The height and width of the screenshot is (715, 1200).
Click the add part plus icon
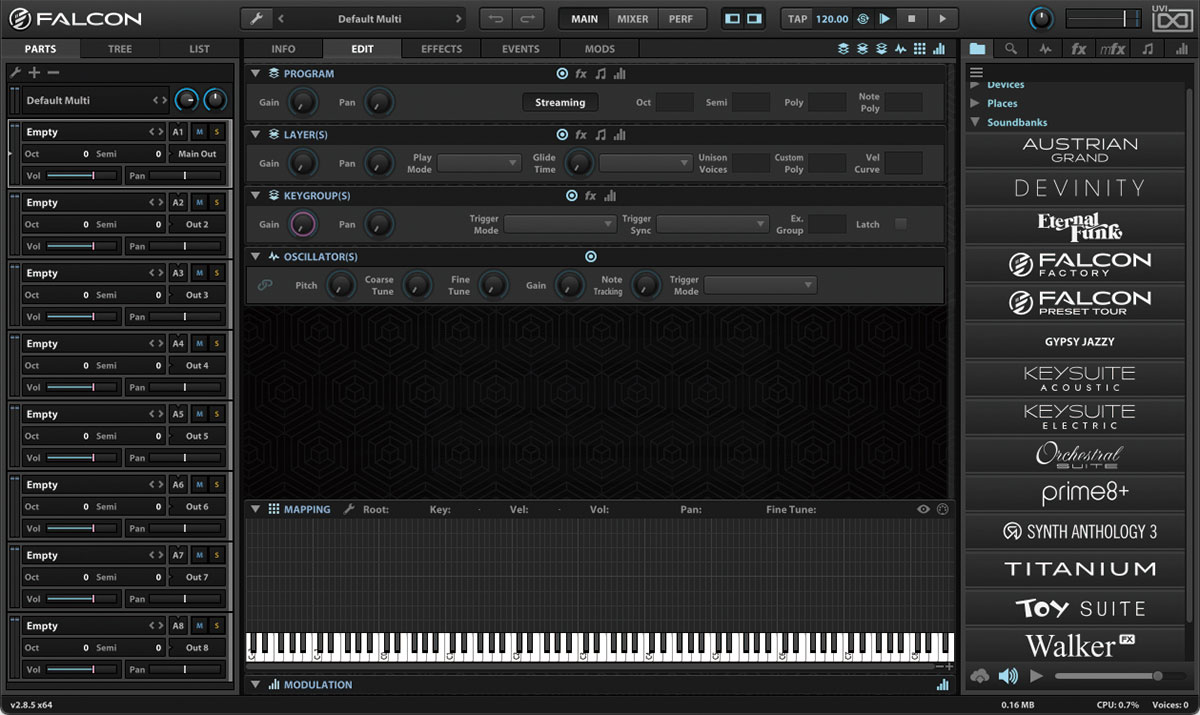pyautogui.click(x=34, y=72)
